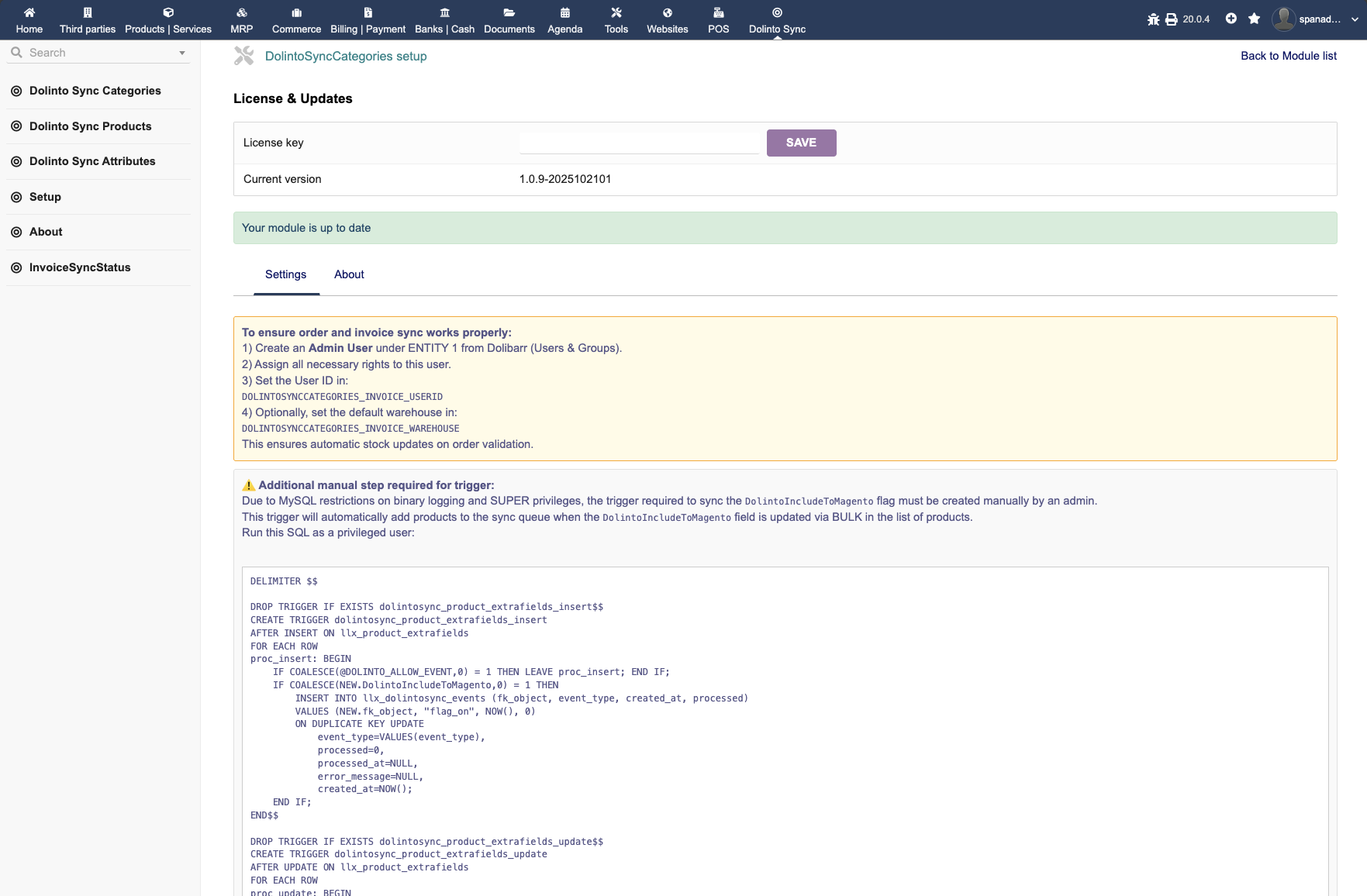Open the Commerce module icon
Screen dimensions: 1367x896
[x=296, y=12]
